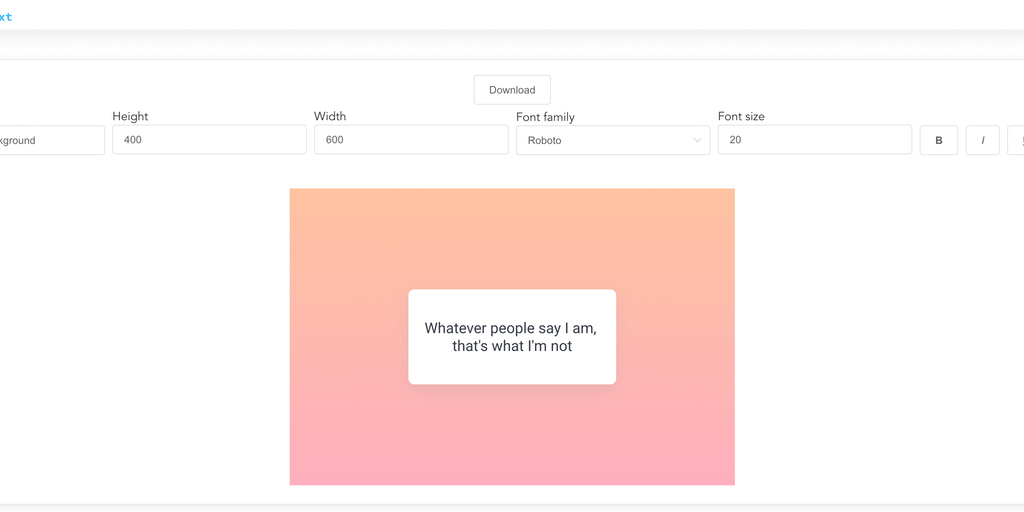Select the Roboto font family combo box
This screenshot has height=512, width=1024.
click(x=605, y=140)
